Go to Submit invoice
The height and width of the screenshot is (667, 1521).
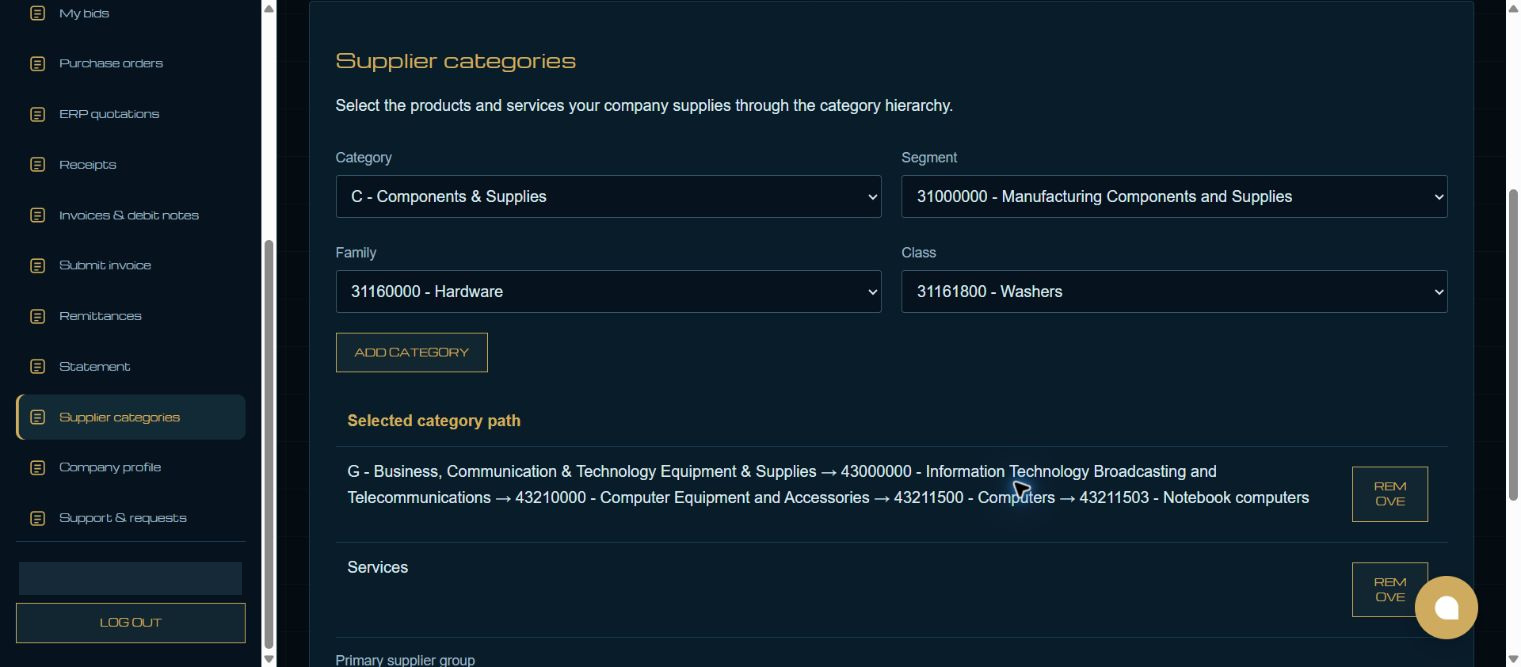(x=130, y=265)
